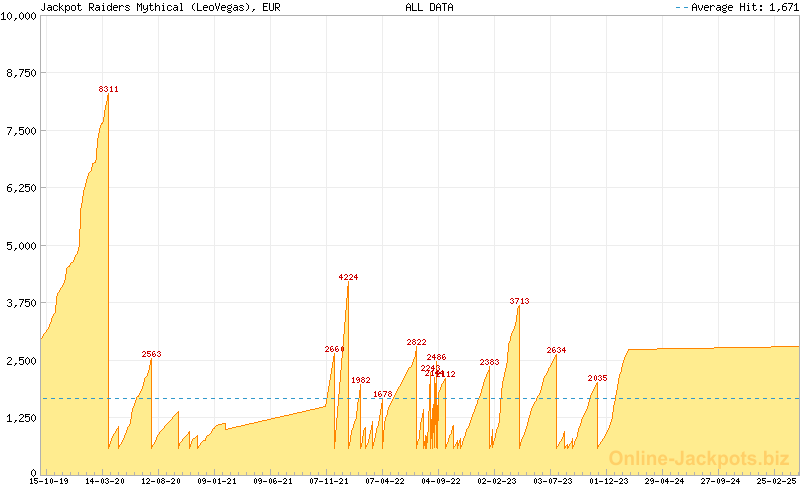The height and width of the screenshot is (490, 800).
Task: Select the 5,000 y-axis value label
Action: 22,245
